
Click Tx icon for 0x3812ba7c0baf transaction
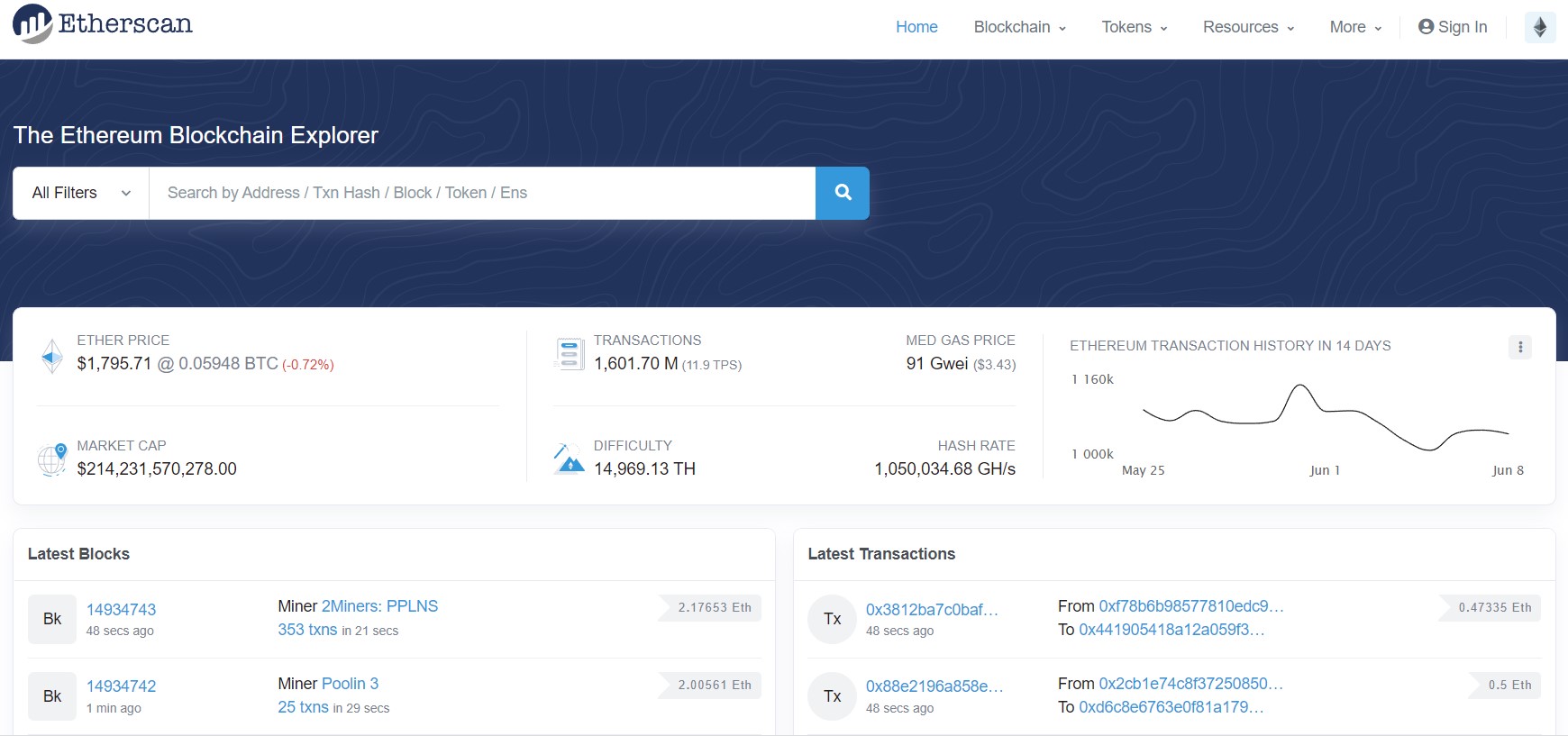[x=832, y=619]
